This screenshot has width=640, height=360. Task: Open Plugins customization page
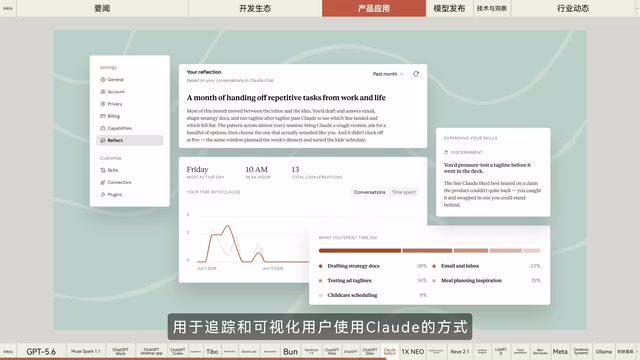130,195
